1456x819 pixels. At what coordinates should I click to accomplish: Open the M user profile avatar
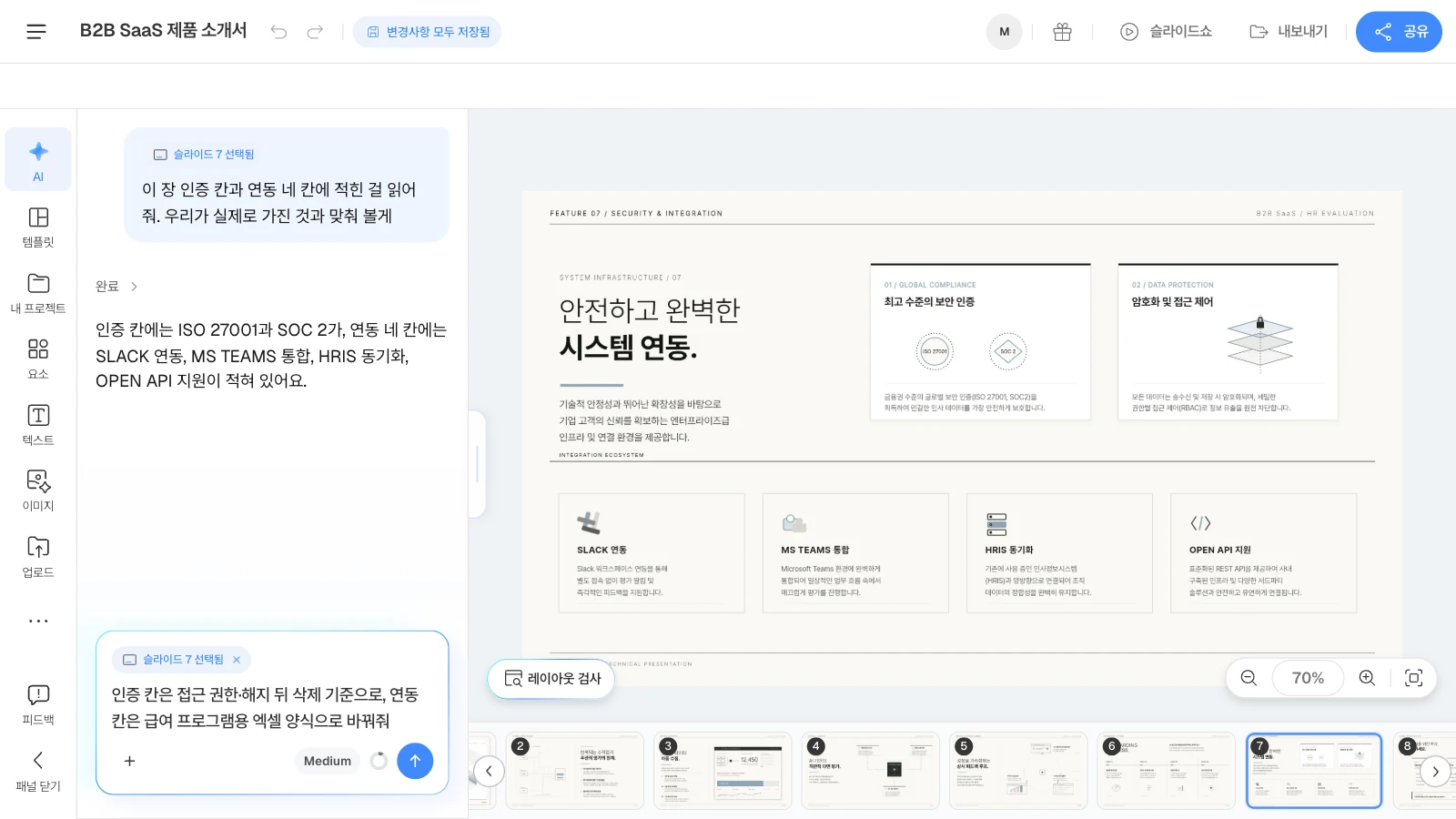(x=1005, y=32)
